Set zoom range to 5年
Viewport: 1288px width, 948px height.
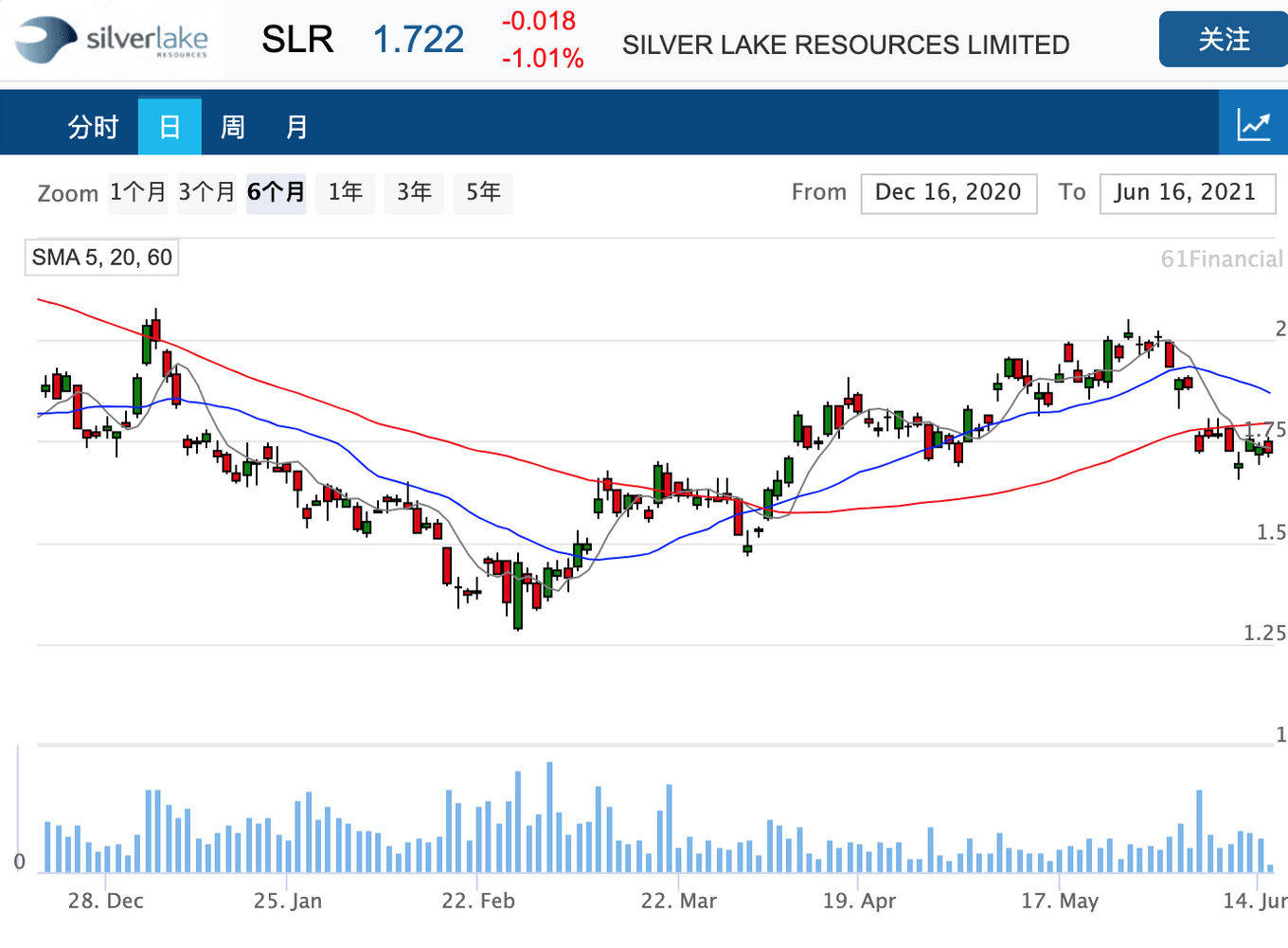[x=483, y=192]
